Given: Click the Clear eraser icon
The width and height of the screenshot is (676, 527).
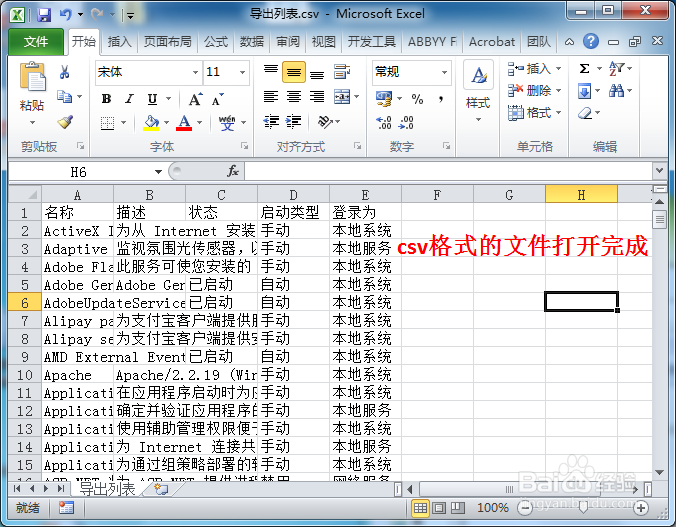Looking at the screenshot, I should tap(585, 113).
